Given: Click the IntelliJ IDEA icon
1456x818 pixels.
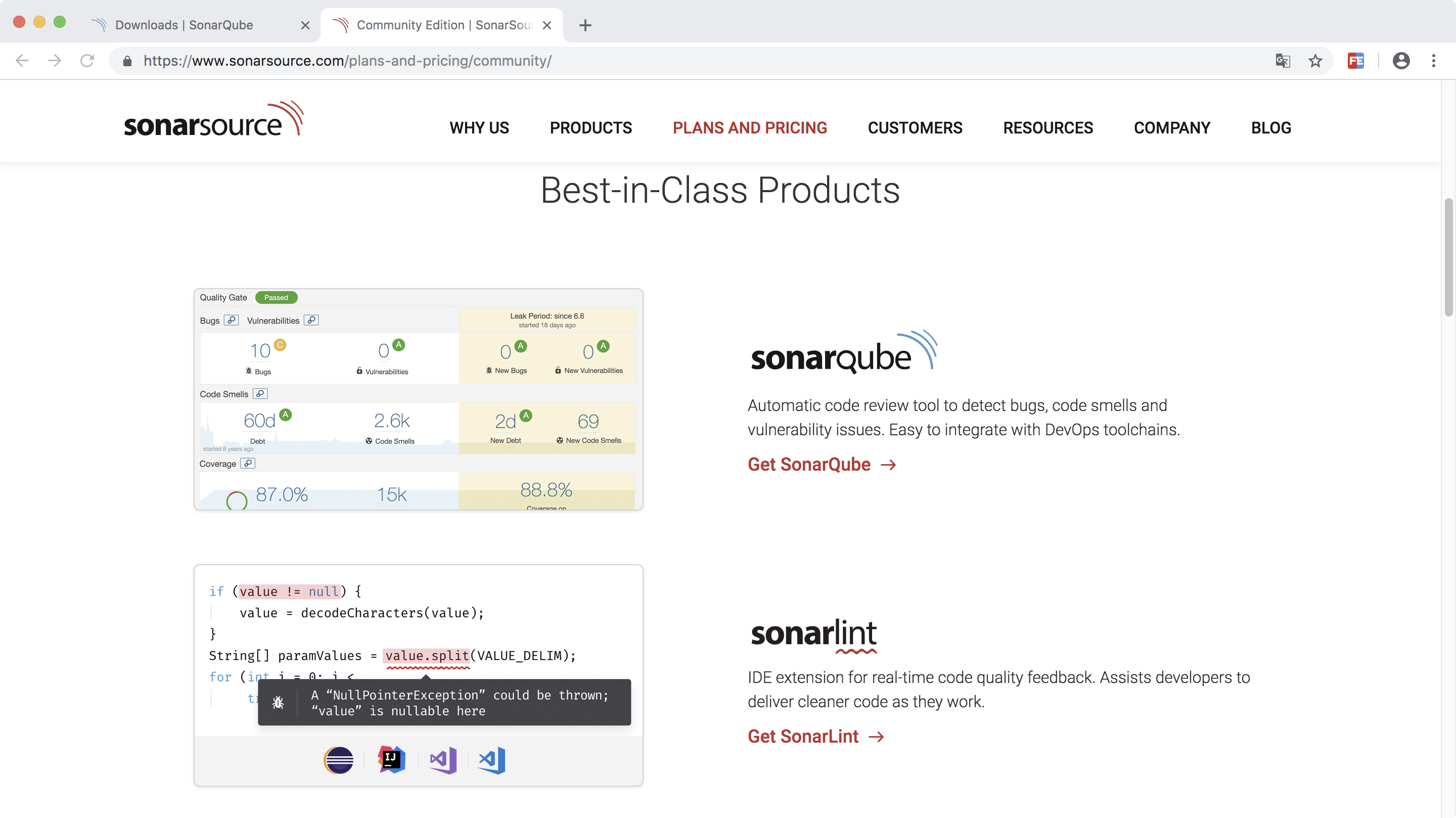Looking at the screenshot, I should pos(391,760).
